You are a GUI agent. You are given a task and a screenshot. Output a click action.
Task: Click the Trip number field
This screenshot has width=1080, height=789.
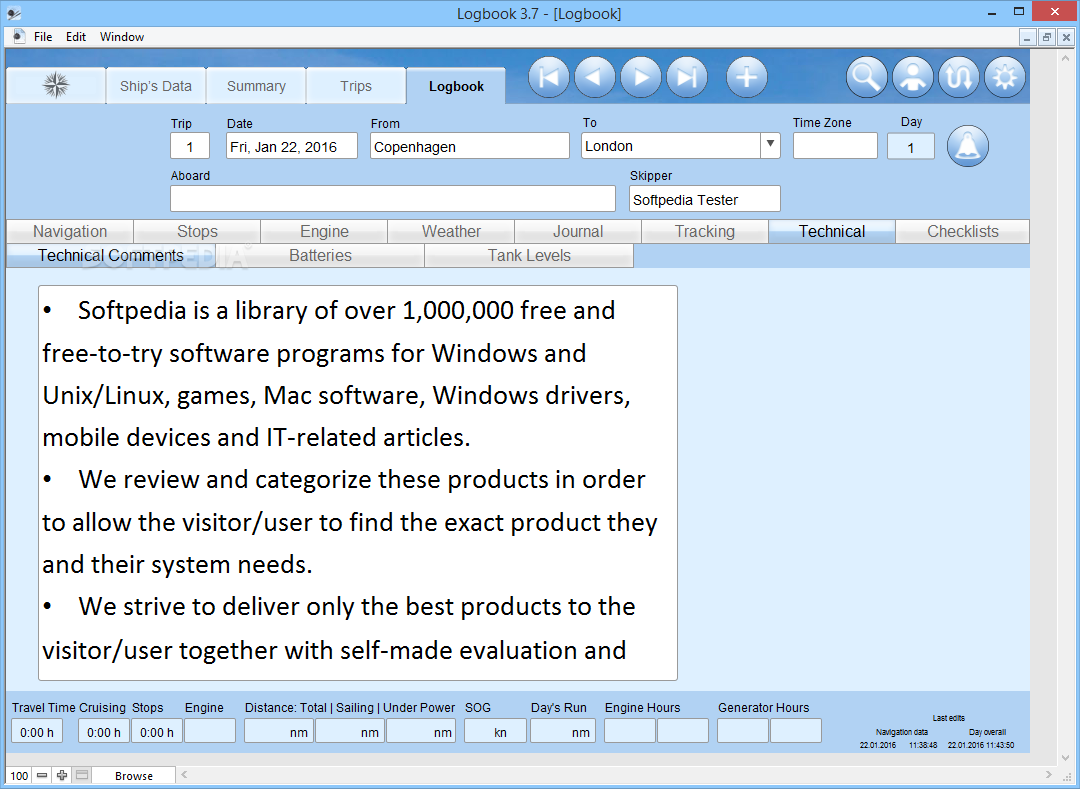click(x=190, y=146)
